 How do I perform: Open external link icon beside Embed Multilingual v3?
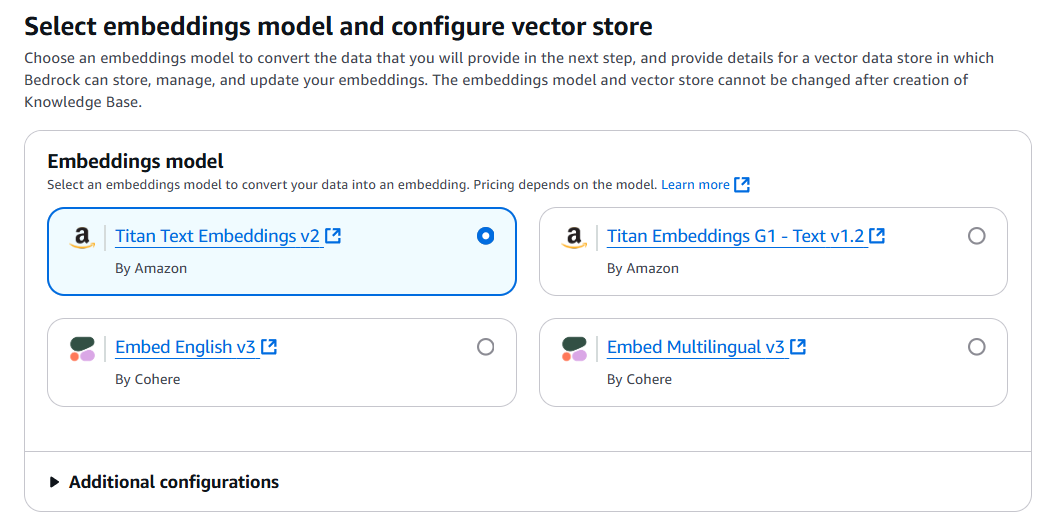797,347
